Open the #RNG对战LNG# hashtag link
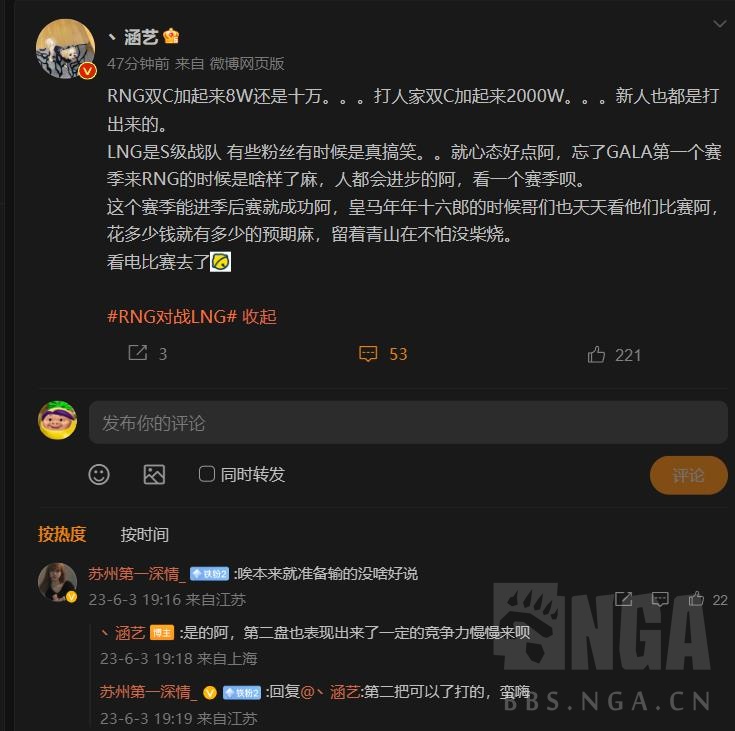Viewport: 735px width, 731px height. 172,317
